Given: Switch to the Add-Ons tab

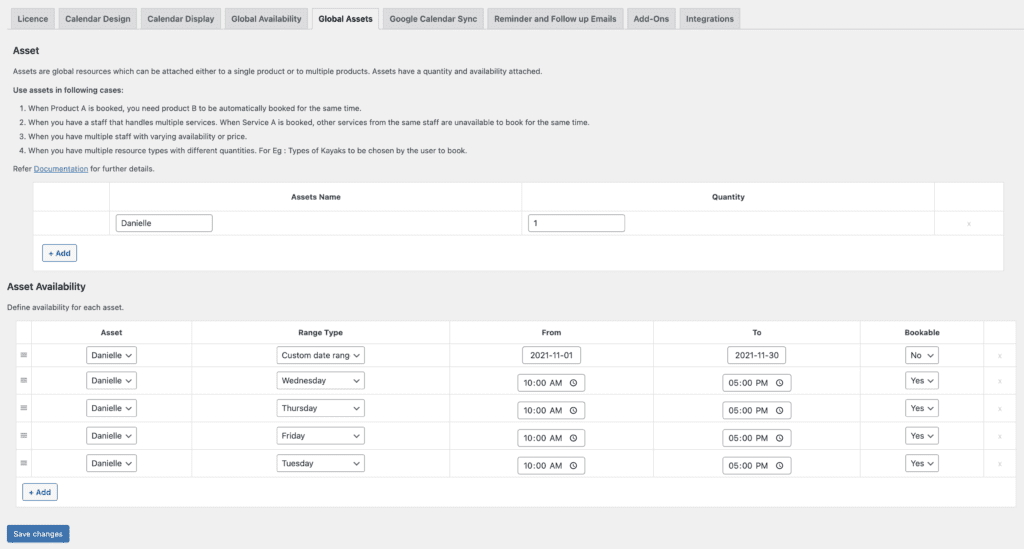Looking at the screenshot, I should click(651, 19).
